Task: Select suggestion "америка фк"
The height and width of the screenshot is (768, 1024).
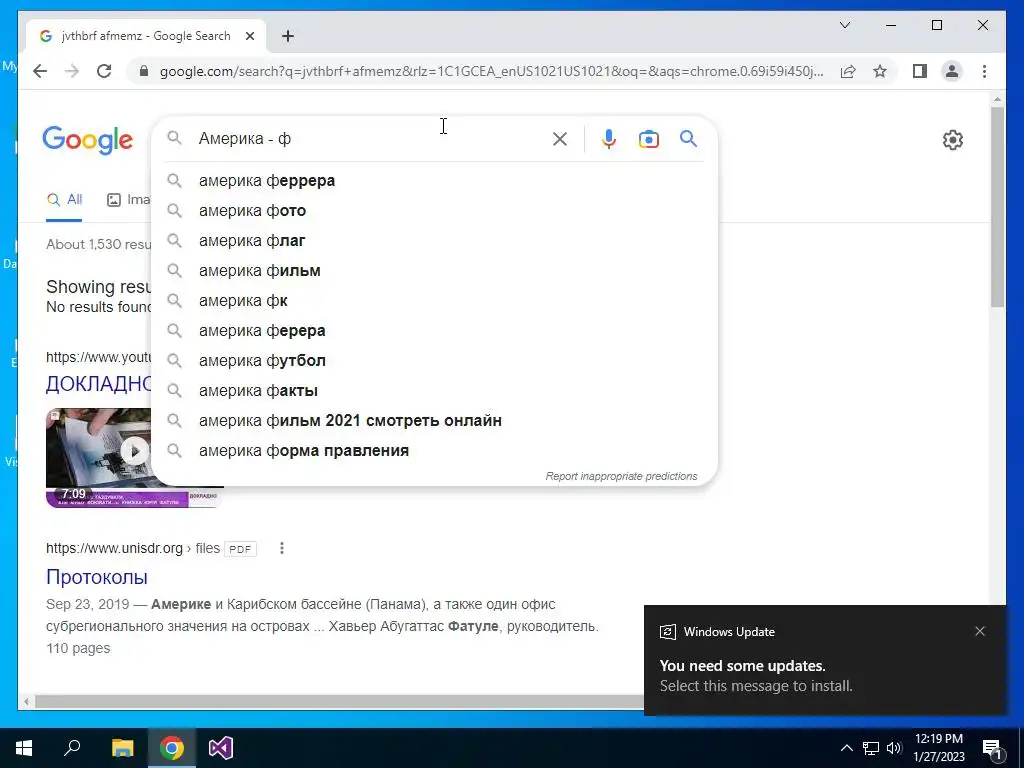Action: coord(434,300)
